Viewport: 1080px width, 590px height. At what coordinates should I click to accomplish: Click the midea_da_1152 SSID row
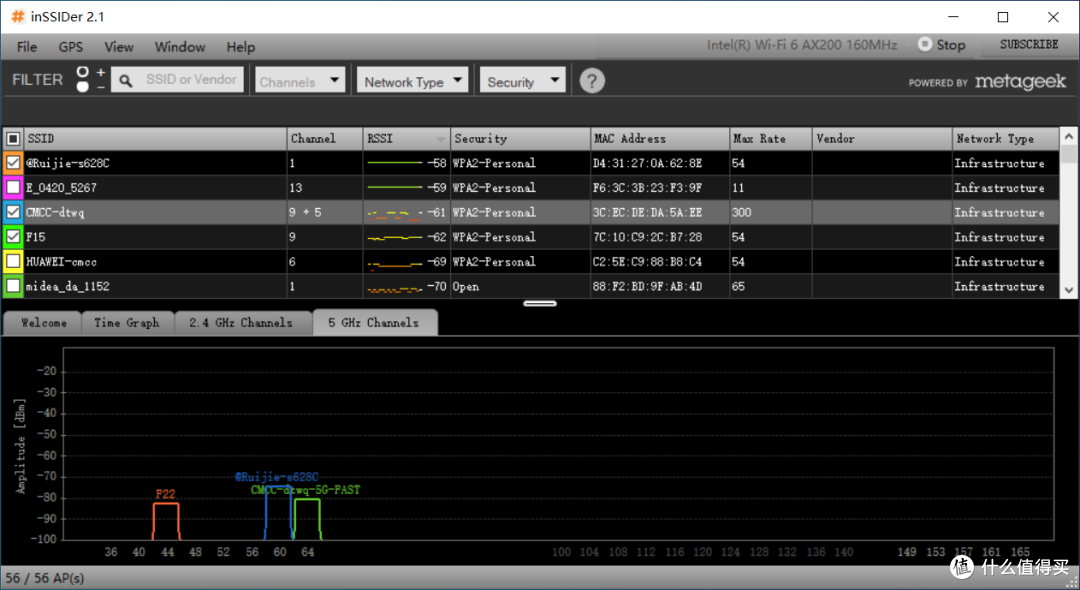click(x=155, y=286)
